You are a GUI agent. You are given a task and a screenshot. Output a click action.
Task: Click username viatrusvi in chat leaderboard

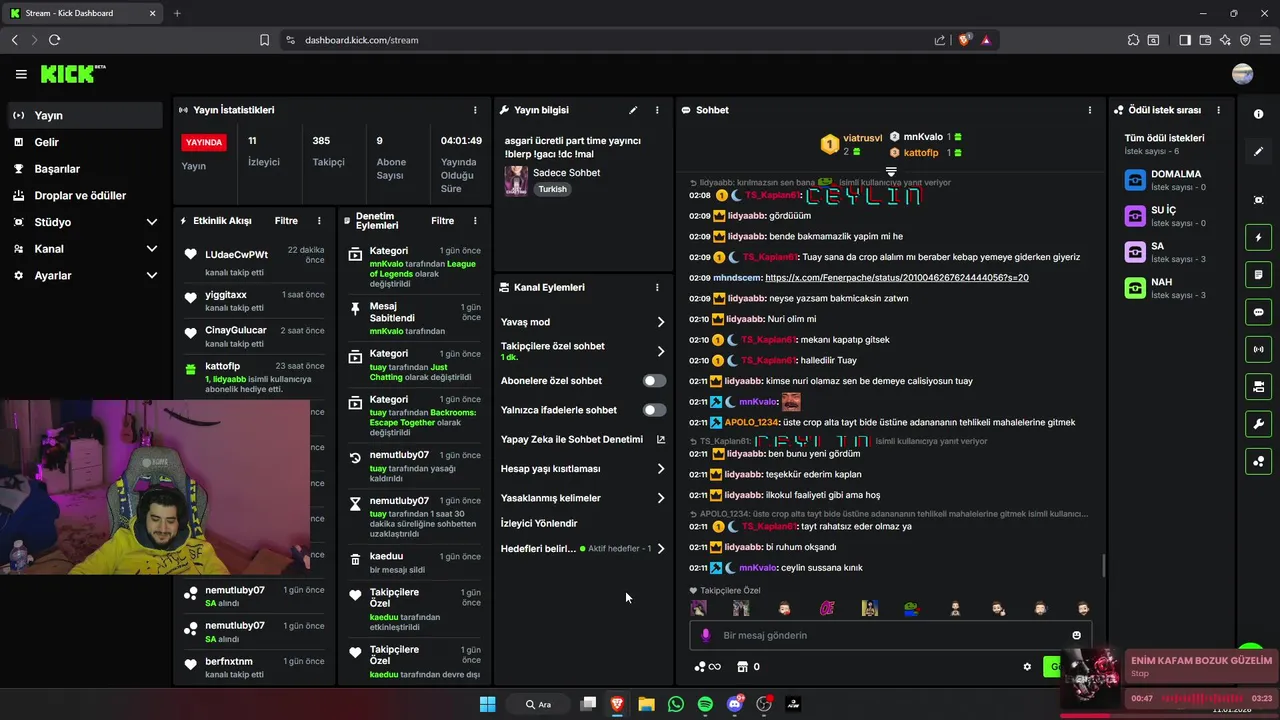863,137
